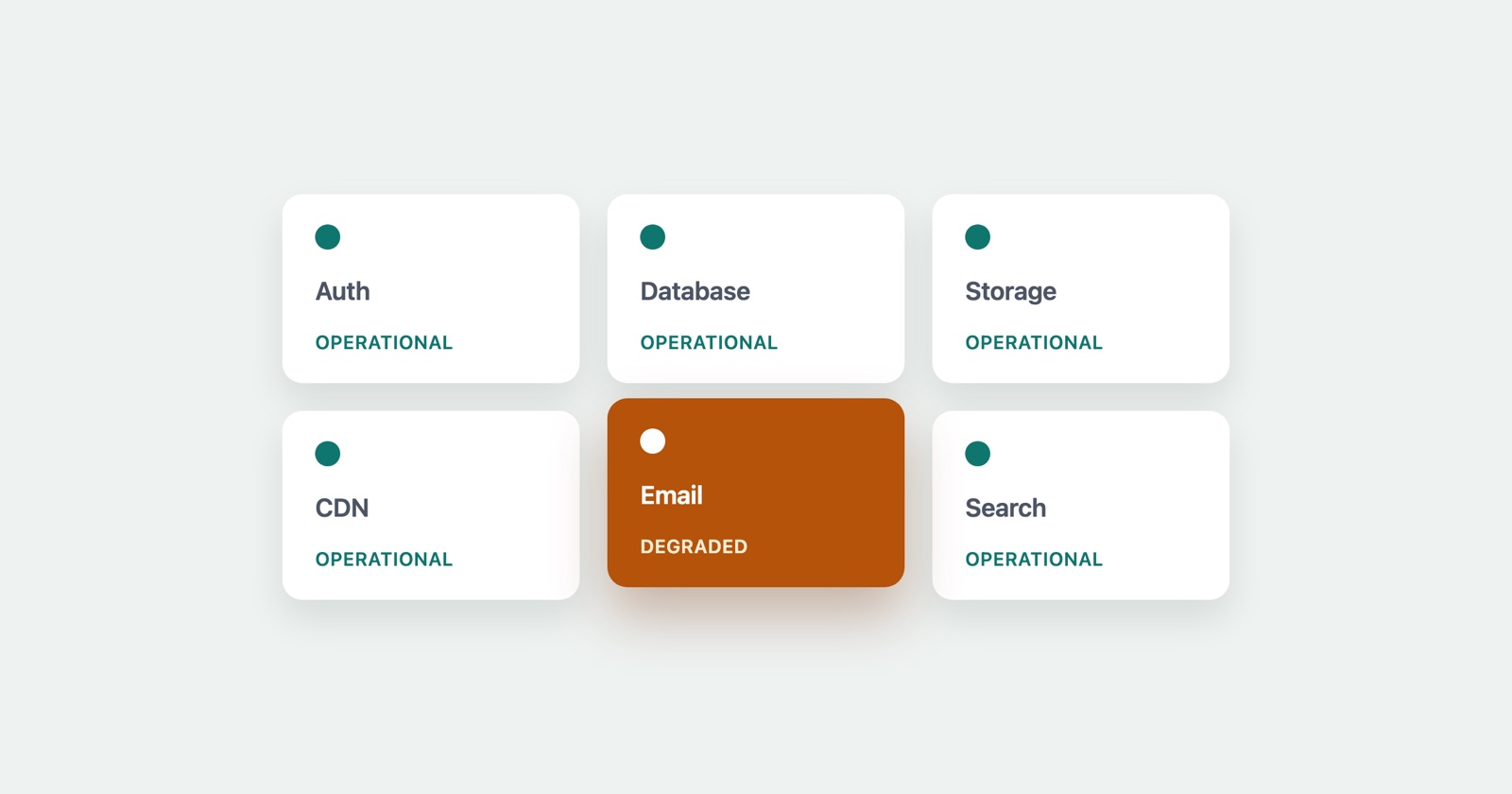Click the Auth title text
This screenshot has height=794, width=1512.
coord(343,291)
